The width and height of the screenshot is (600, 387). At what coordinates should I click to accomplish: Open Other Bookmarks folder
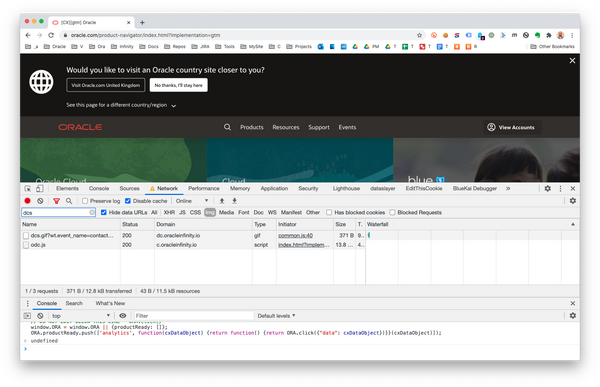553,47
